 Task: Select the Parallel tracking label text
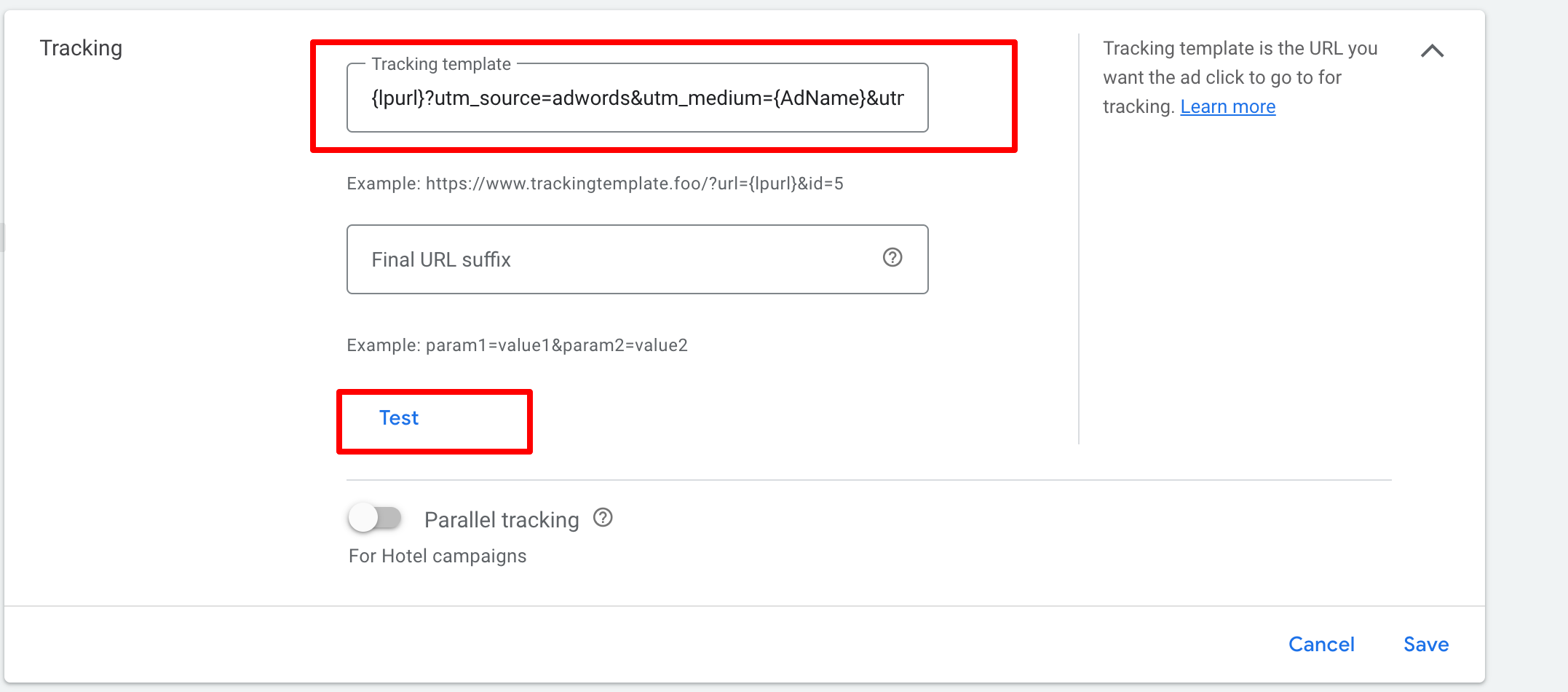(502, 519)
